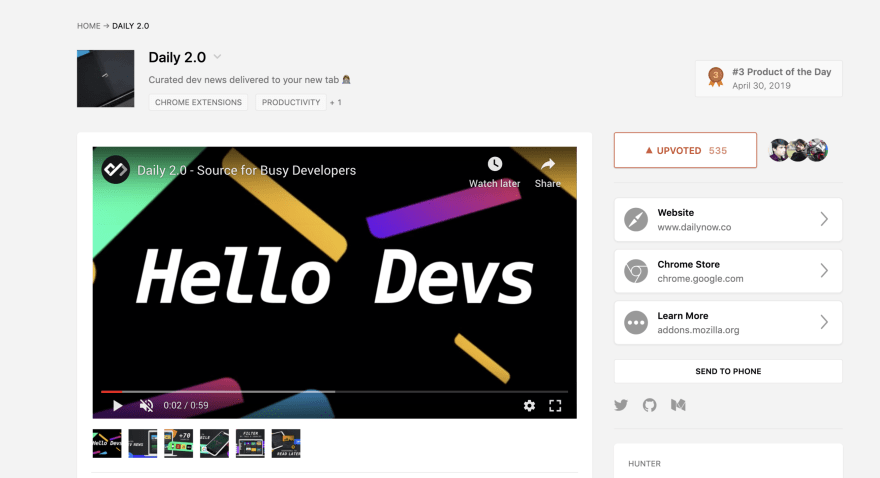The width and height of the screenshot is (880, 478).
Task: Click the Daily 2.0 breadcrumb text
Action: [131, 26]
